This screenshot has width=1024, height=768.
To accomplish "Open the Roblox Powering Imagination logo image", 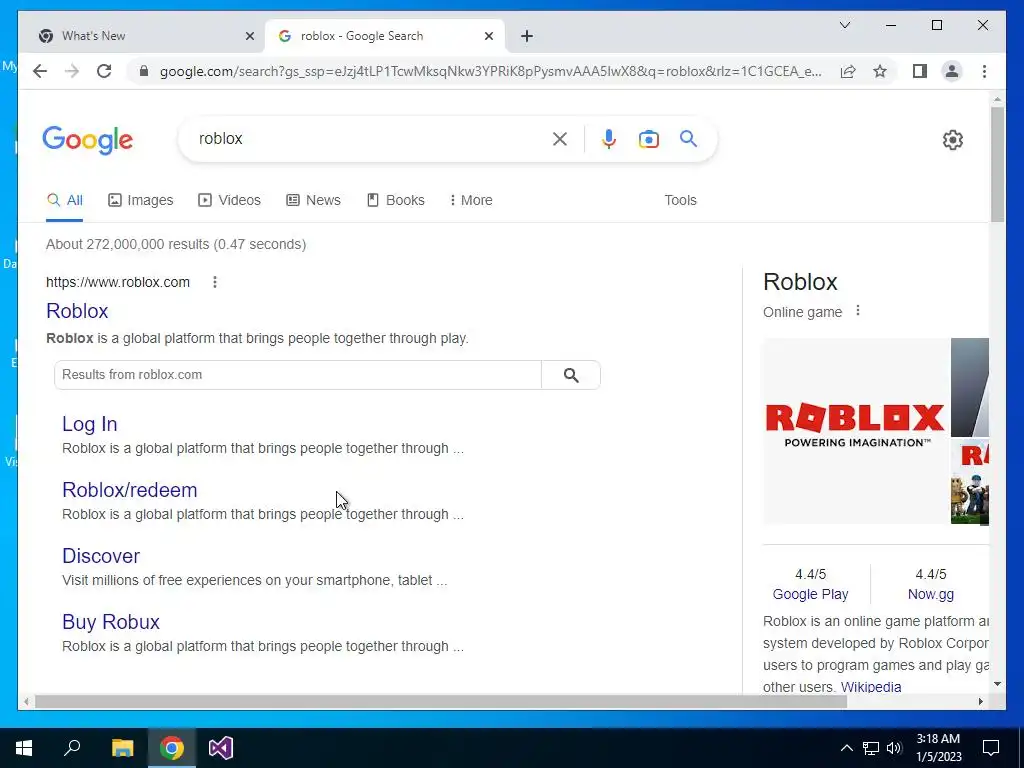I will (x=856, y=431).
